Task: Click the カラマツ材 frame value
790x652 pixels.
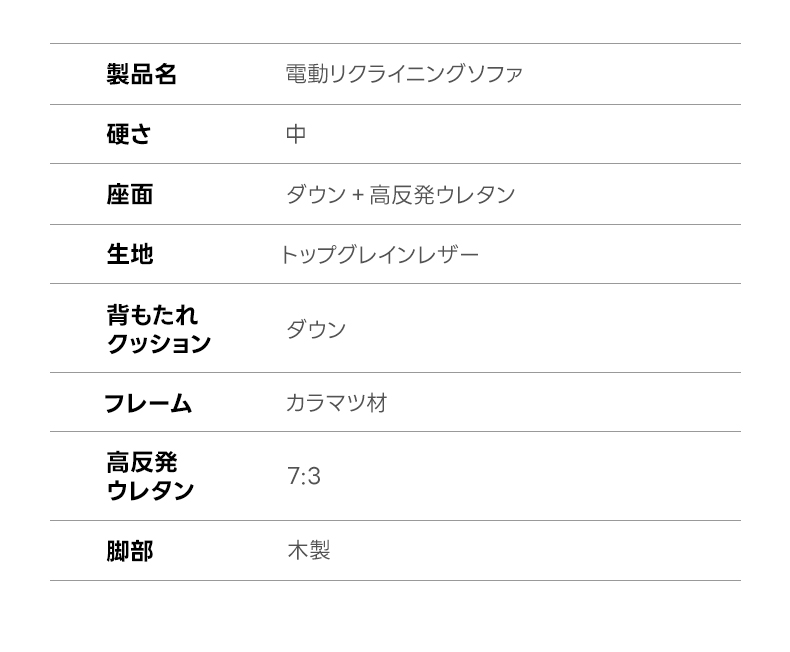Action: pos(336,403)
